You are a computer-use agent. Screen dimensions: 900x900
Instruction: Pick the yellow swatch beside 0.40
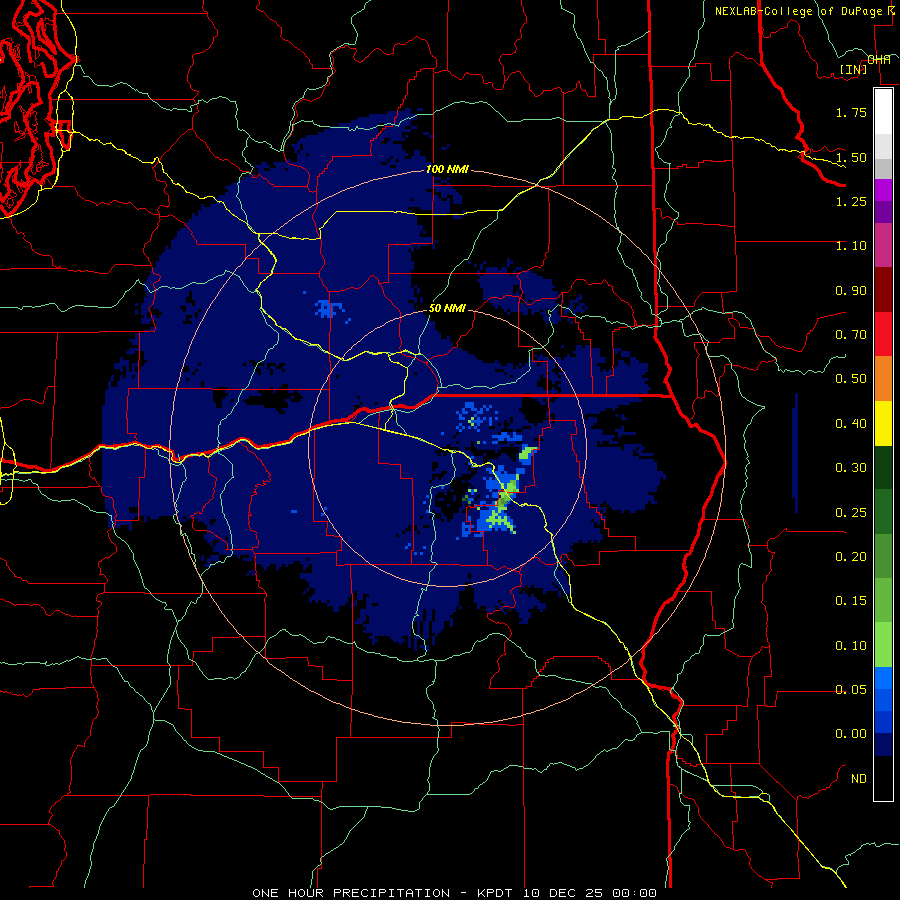(x=883, y=424)
